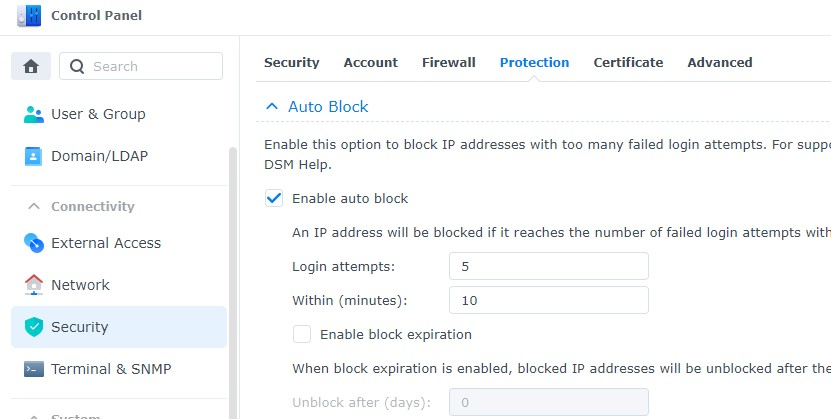Check Enable block expiration
Screen dimensions: 831x419
pyautogui.click(x=302, y=334)
